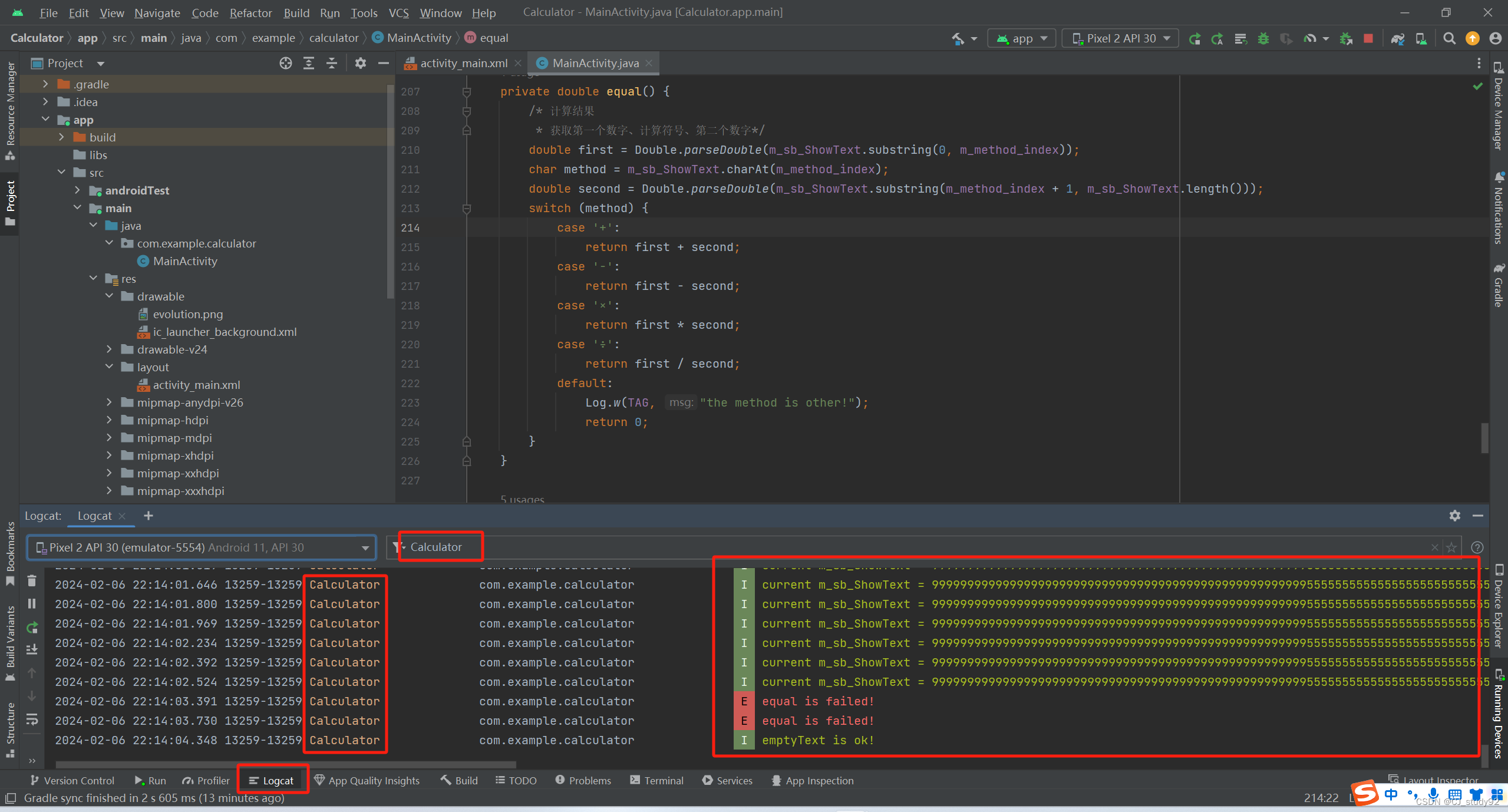The height and width of the screenshot is (812, 1508).
Task: Toggle scroll to end in Logcat
Action: (x=32, y=649)
